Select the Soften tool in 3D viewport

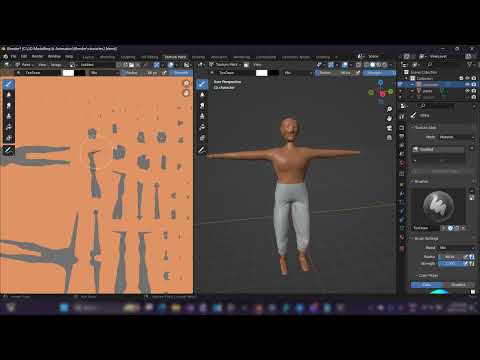click(202, 95)
